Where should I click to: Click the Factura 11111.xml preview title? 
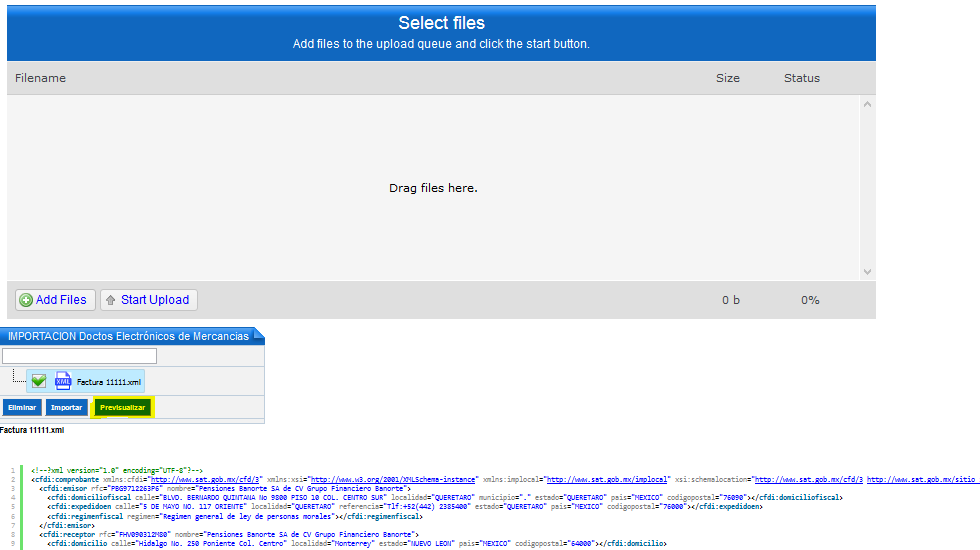[32, 430]
